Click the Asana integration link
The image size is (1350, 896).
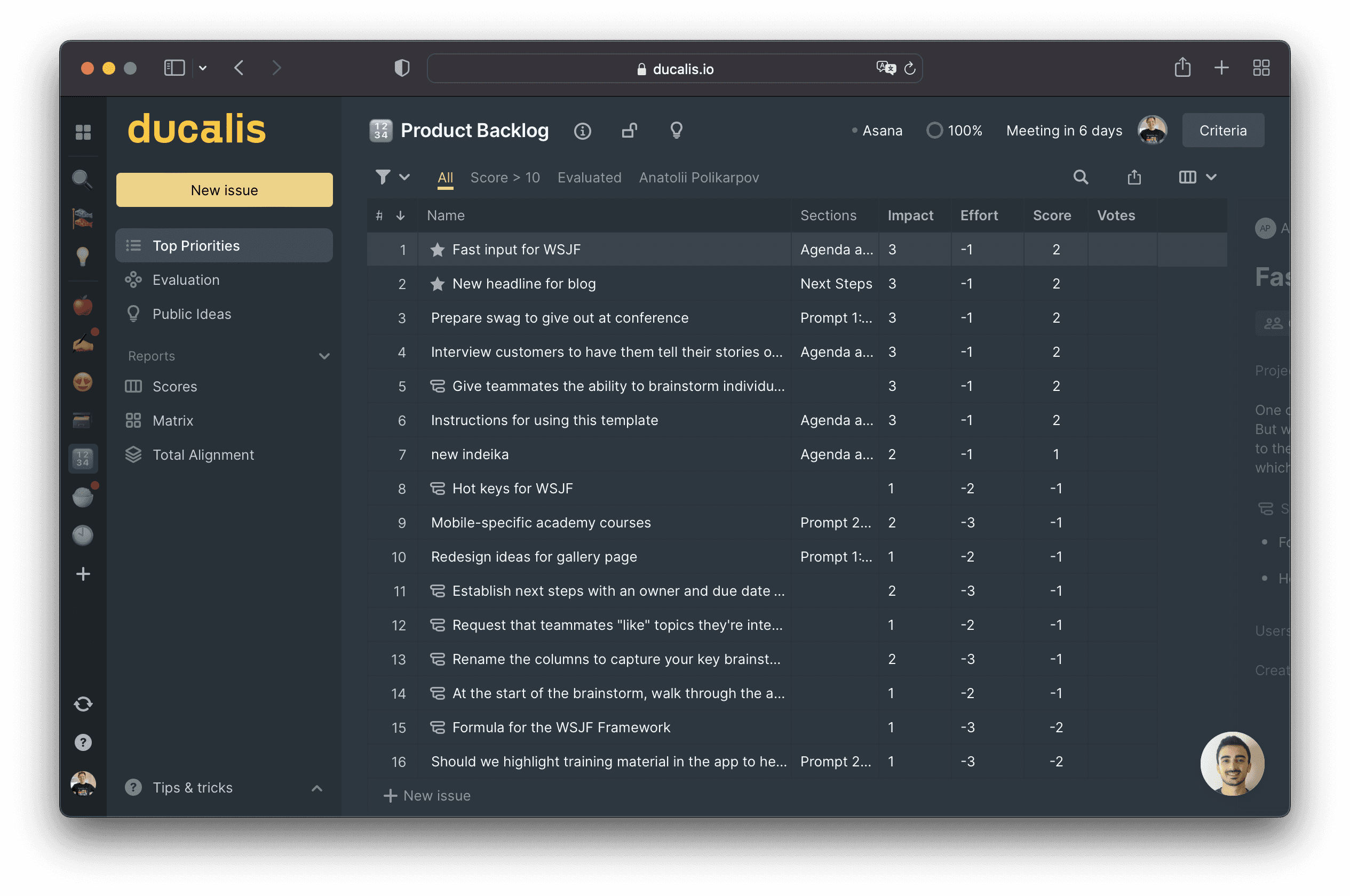pyautogui.click(x=877, y=131)
